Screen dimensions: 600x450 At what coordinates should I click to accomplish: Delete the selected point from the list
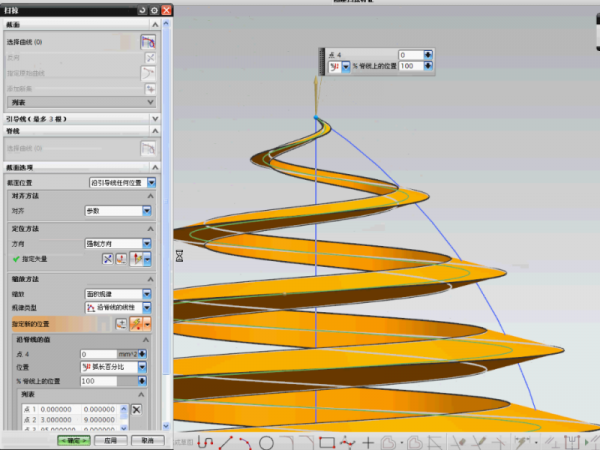pyautogui.click(x=137, y=410)
